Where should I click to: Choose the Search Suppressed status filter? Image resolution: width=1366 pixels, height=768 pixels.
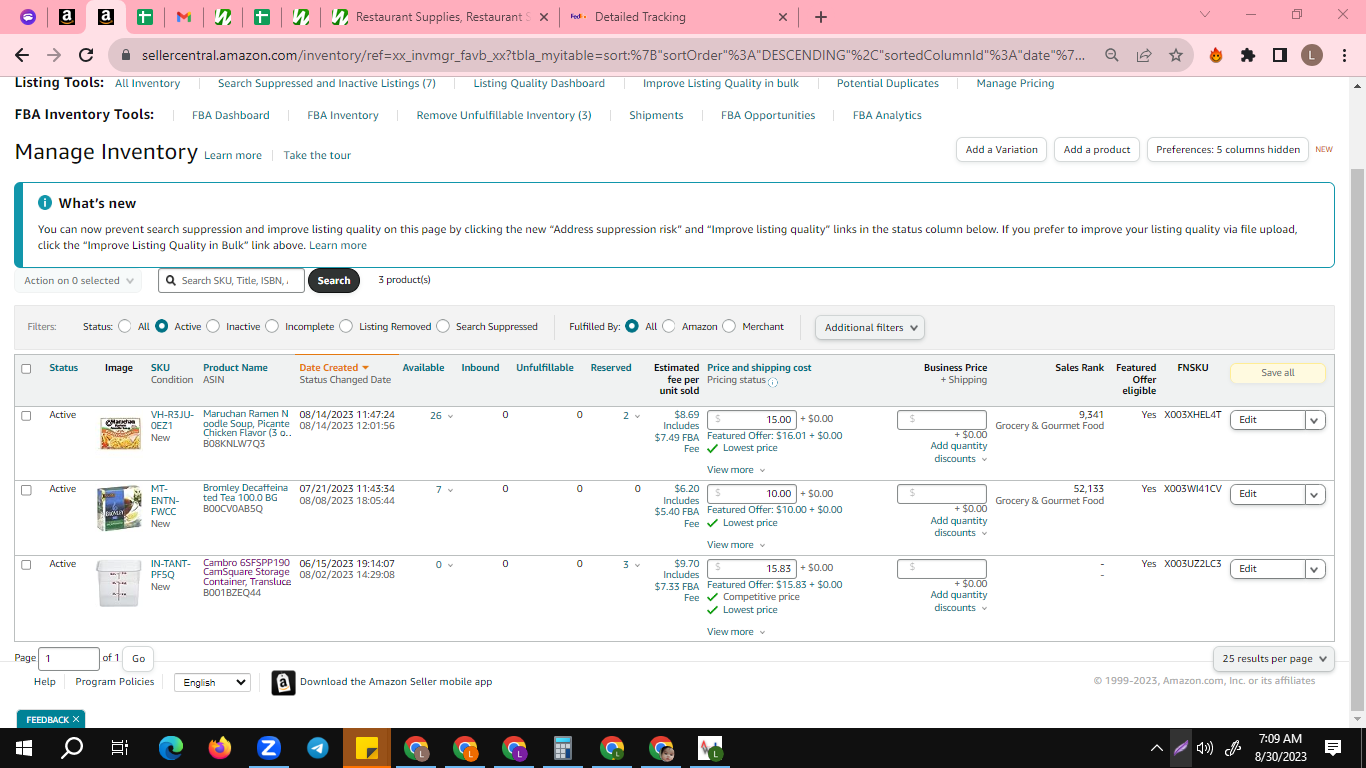click(x=443, y=326)
